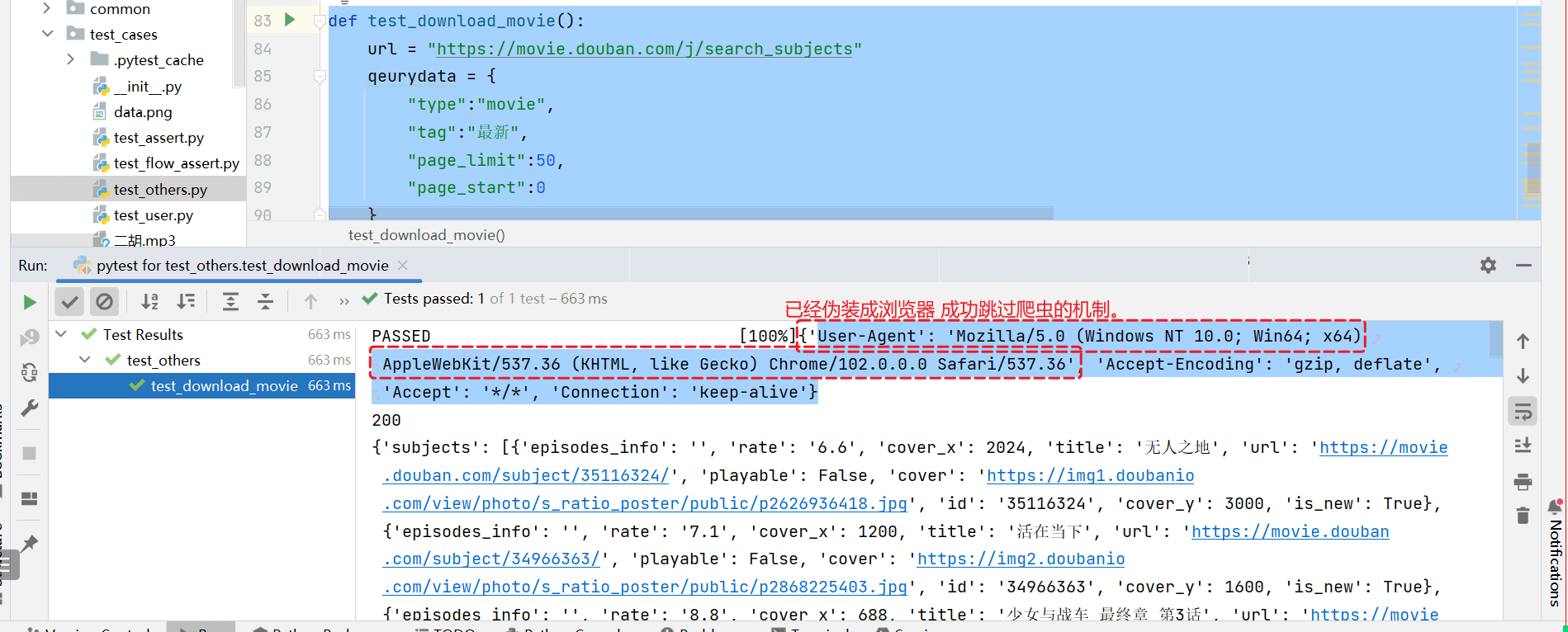Open run configuration wrench icon
Image resolution: width=1568 pixels, height=632 pixels.
(30, 408)
